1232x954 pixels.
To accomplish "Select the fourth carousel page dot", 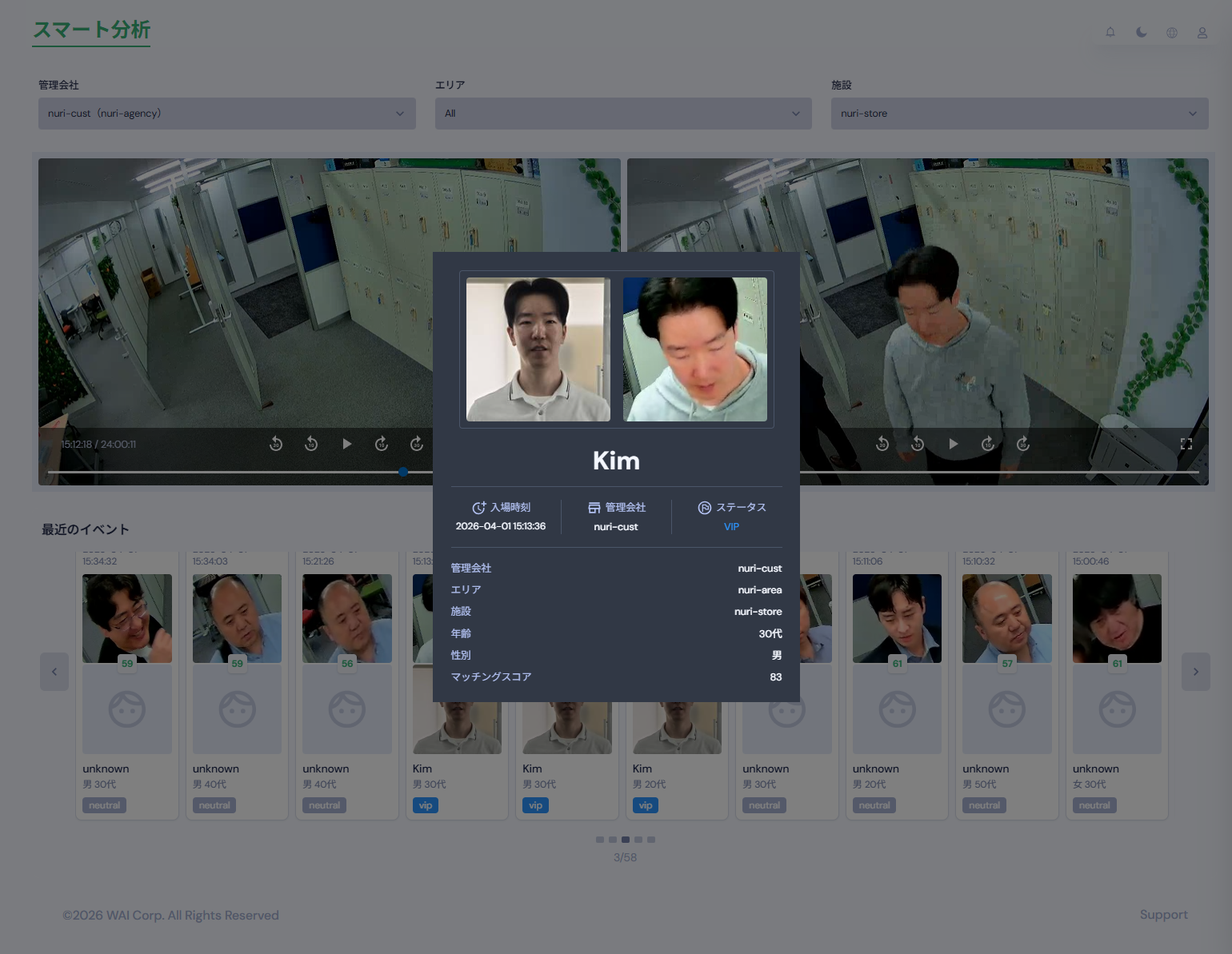I will click(x=638, y=840).
